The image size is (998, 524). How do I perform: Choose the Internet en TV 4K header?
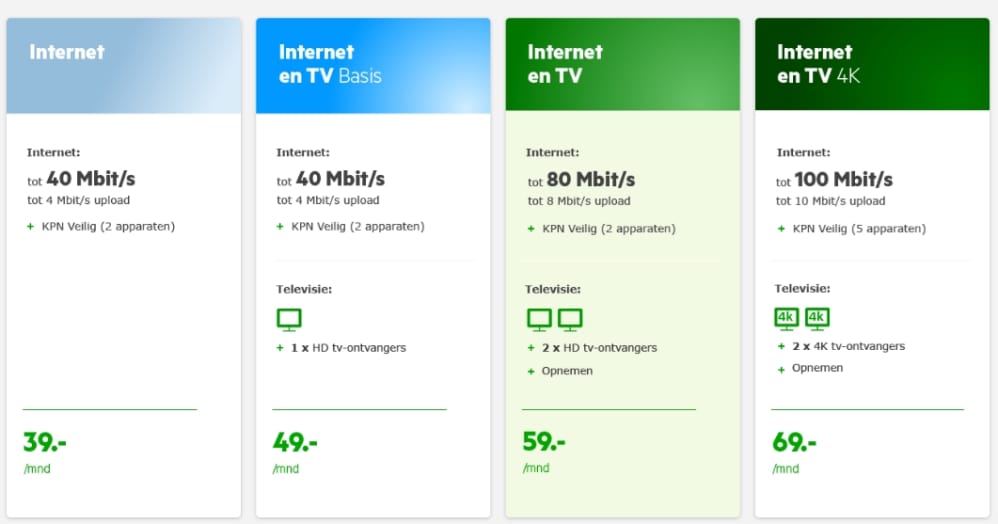tap(871, 65)
